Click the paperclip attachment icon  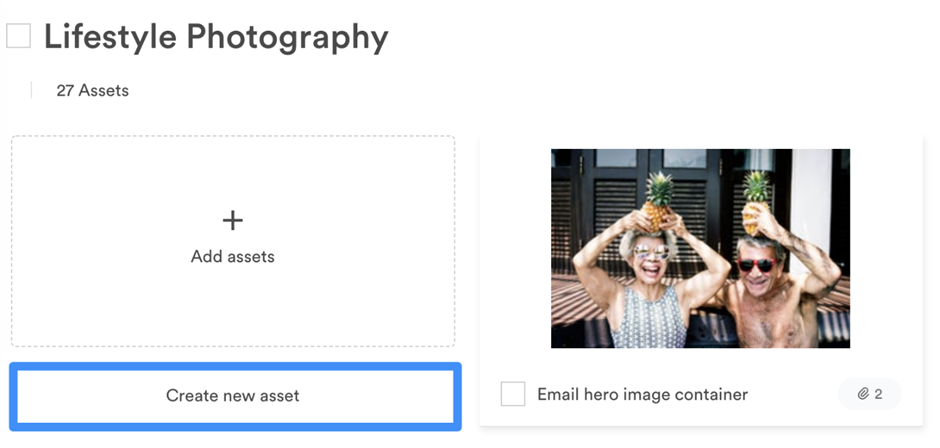tap(863, 394)
